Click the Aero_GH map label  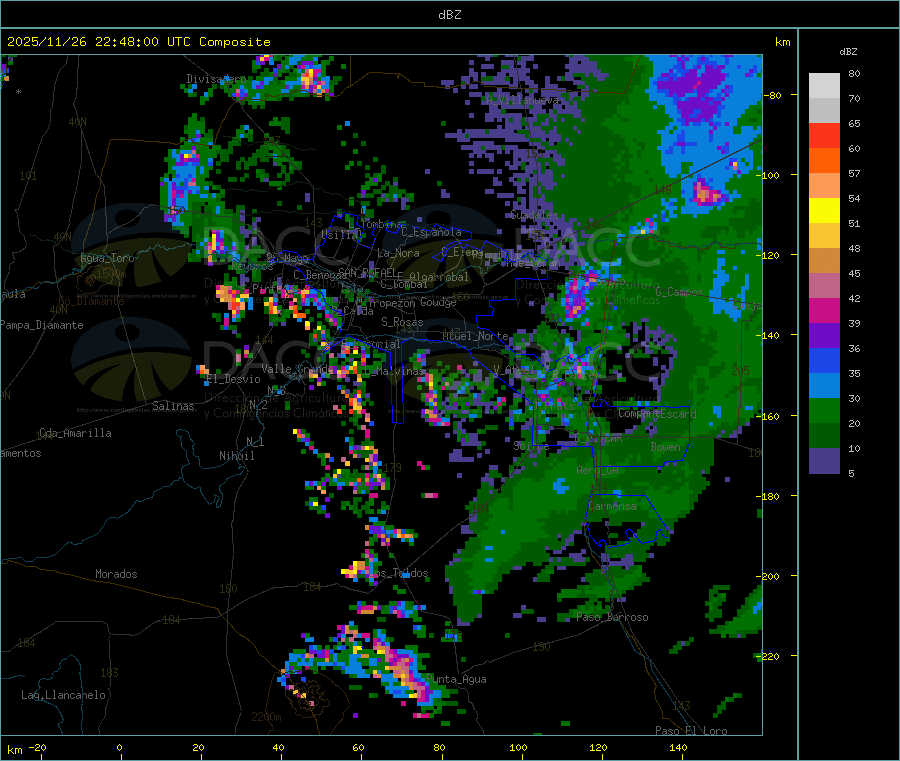(x=597, y=471)
